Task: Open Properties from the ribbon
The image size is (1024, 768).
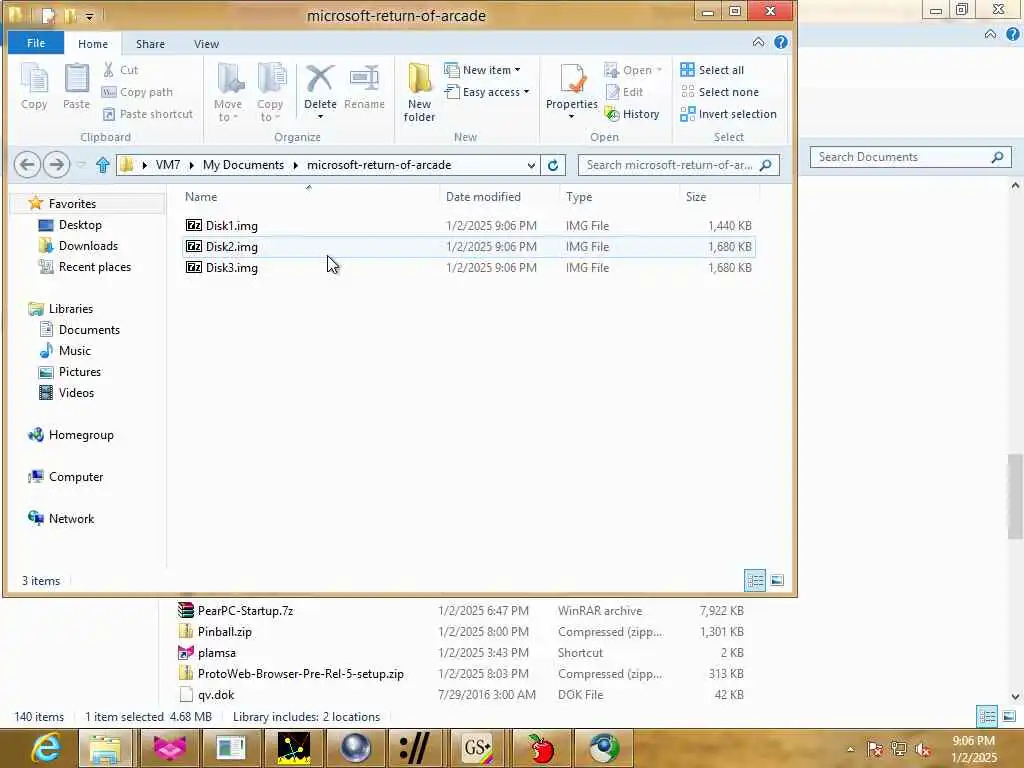Action: click(x=571, y=91)
